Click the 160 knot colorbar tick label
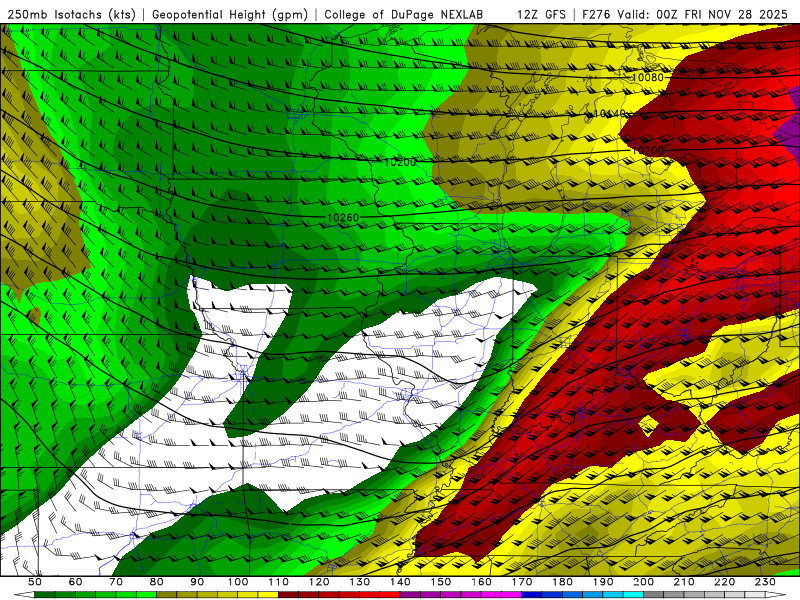The width and height of the screenshot is (800, 600). pos(481,582)
